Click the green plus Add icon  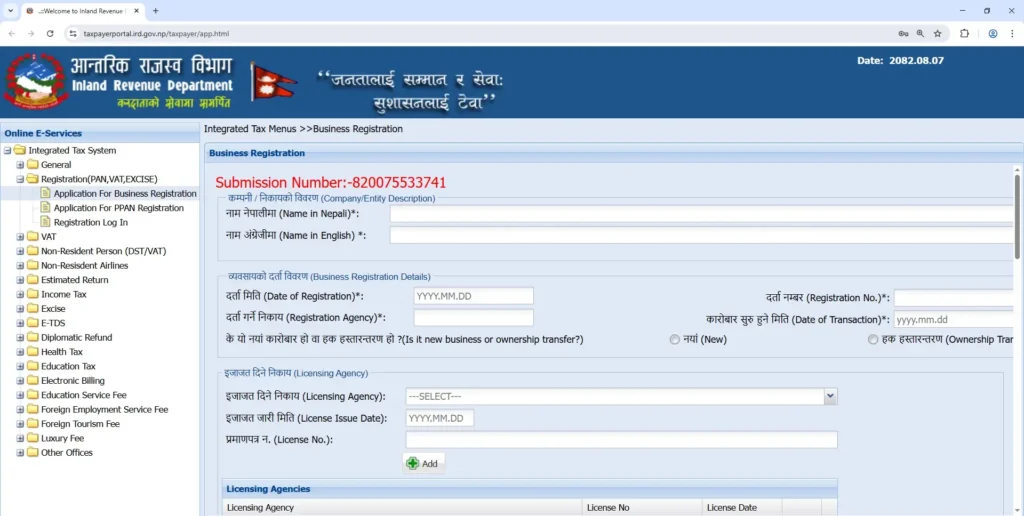tap(413, 463)
